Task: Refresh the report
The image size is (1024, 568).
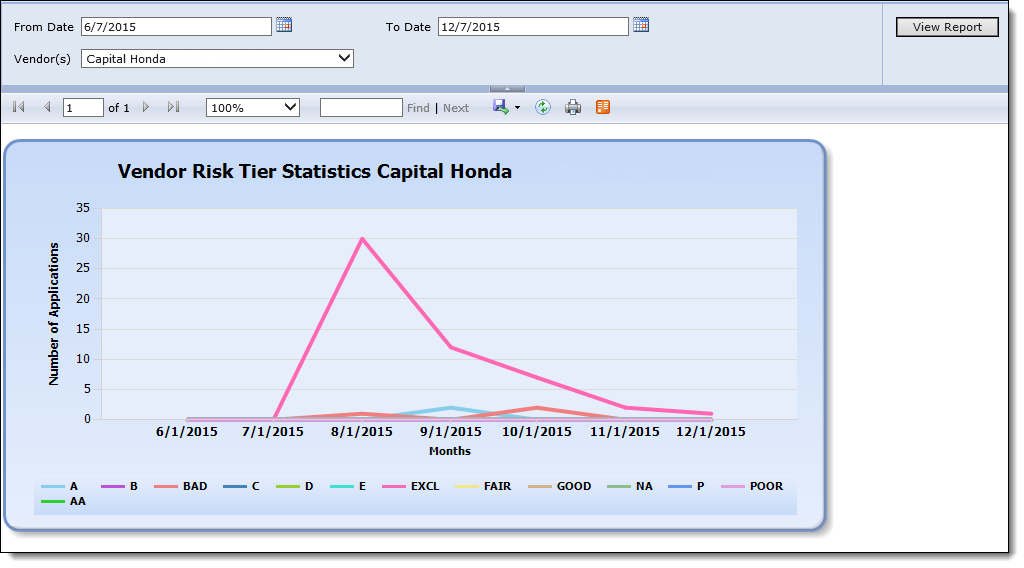Action: click(x=543, y=107)
